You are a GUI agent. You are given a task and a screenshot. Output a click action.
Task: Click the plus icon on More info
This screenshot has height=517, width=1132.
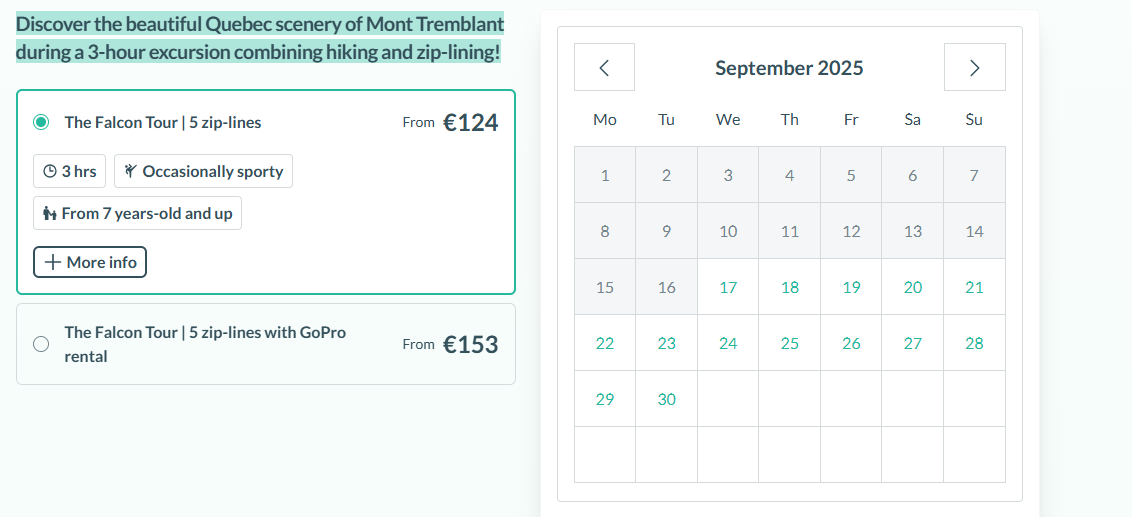click(x=53, y=262)
